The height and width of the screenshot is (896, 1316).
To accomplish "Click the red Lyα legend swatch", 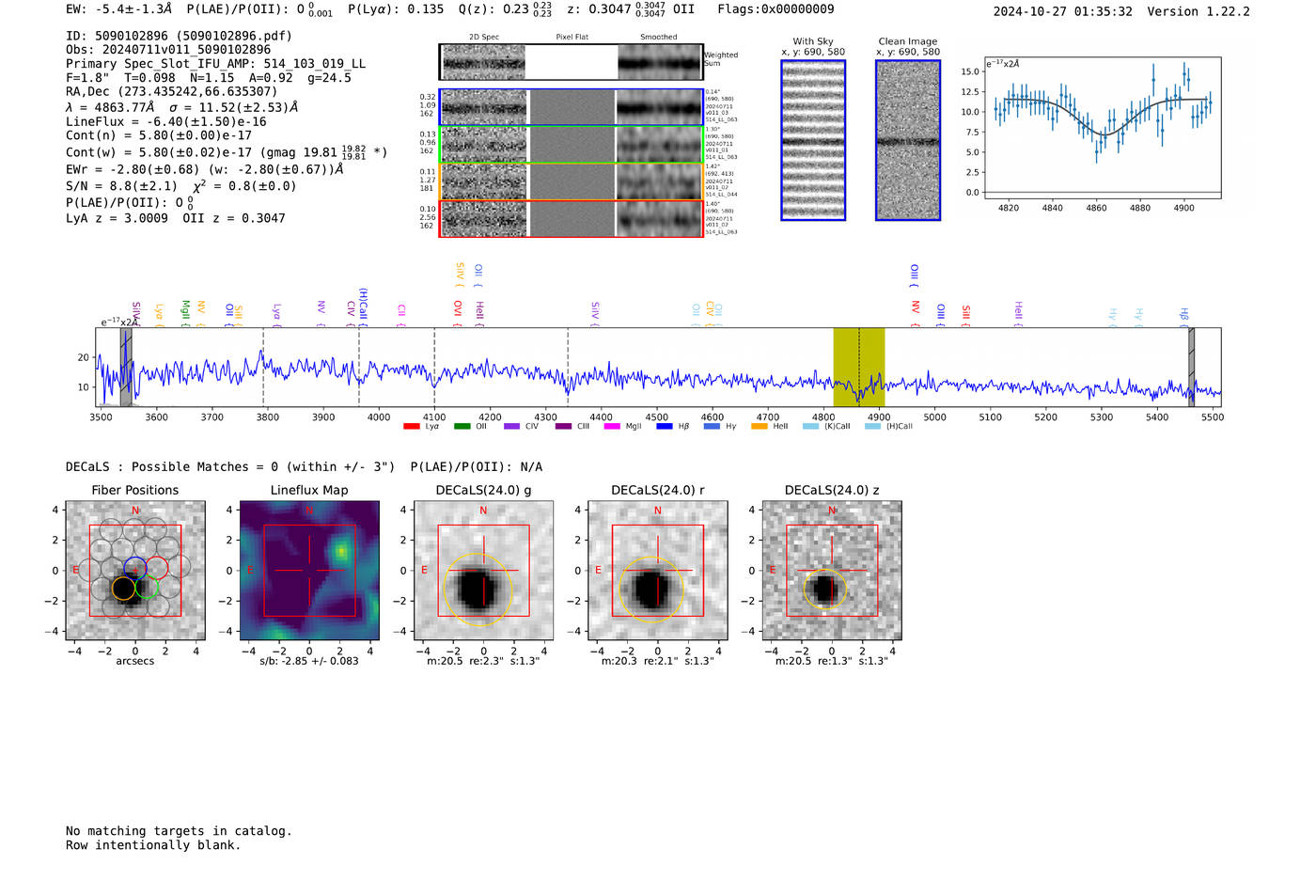I will pyautogui.click(x=411, y=427).
